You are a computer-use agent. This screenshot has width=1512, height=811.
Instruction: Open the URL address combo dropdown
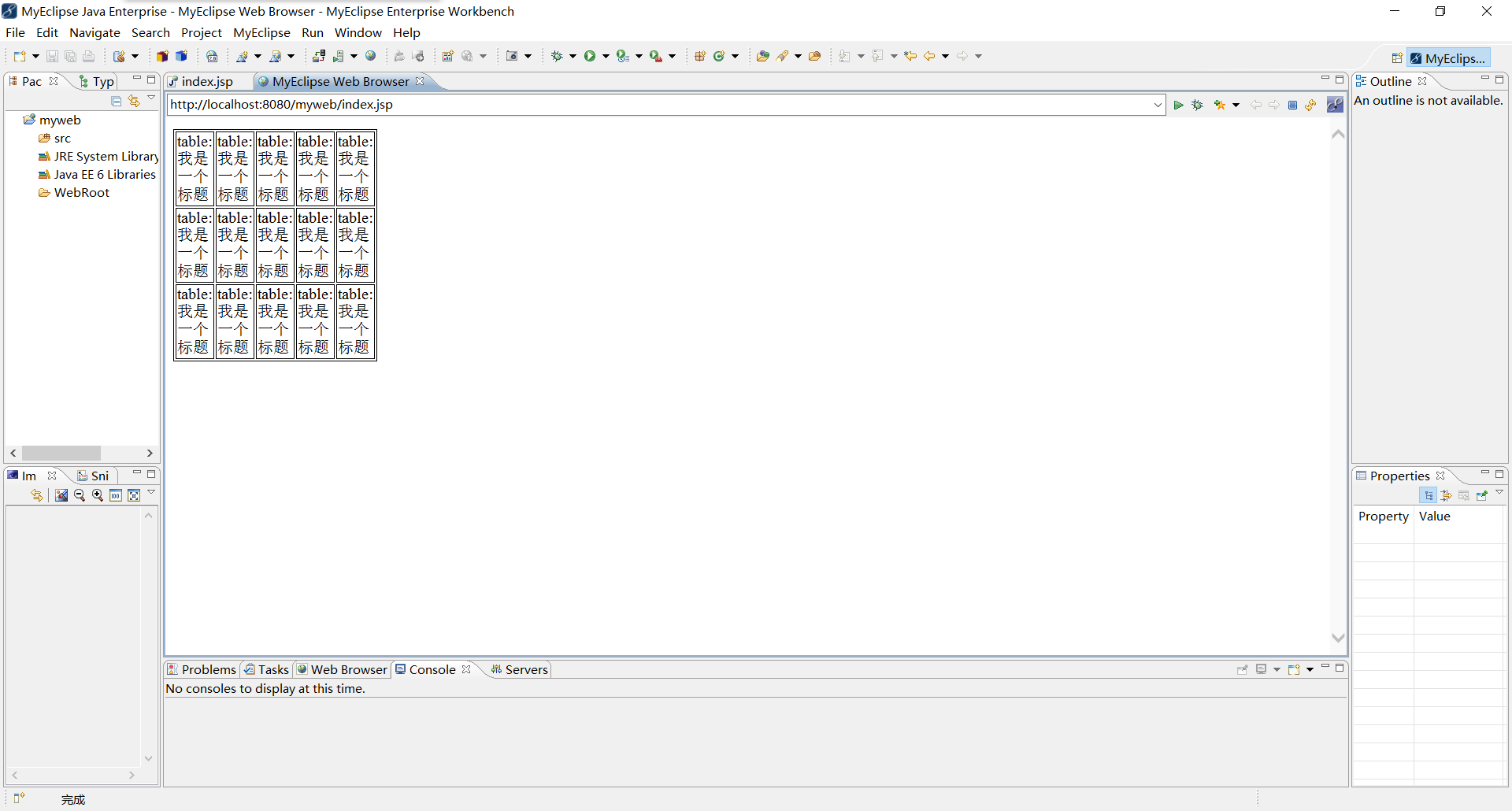(x=1158, y=105)
